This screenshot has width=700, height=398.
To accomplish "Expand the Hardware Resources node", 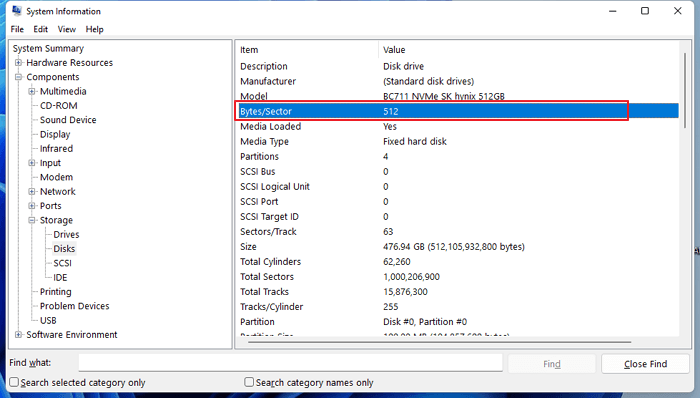I will (x=18, y=63).
